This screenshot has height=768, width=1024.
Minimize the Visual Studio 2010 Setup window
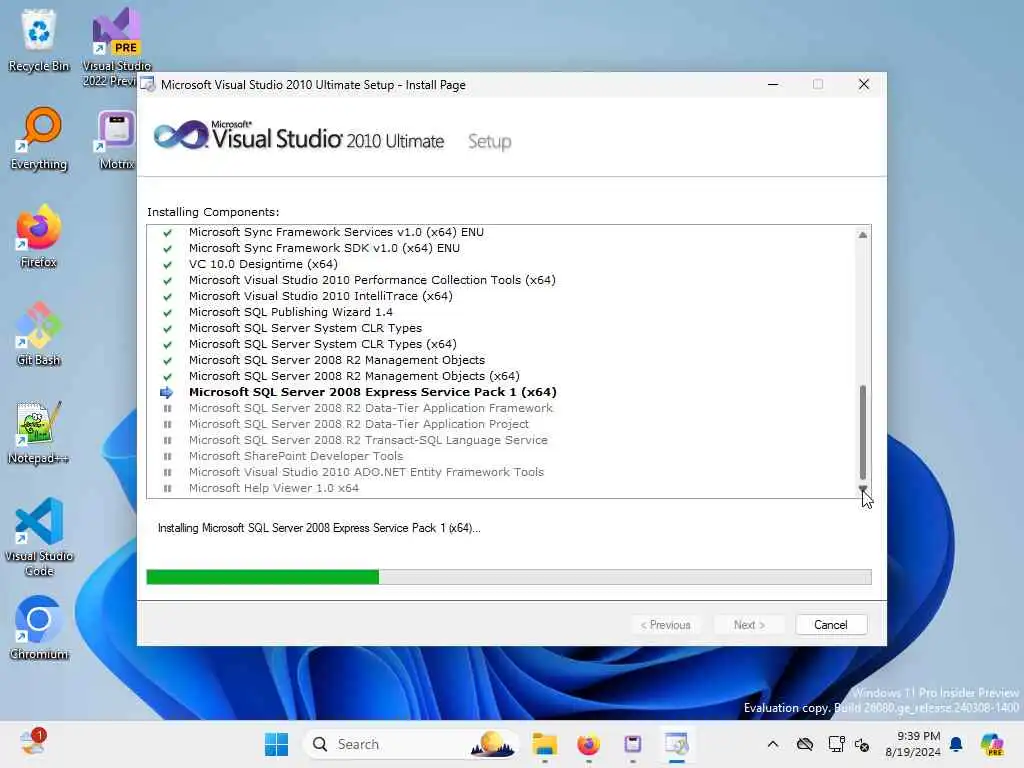click(x=773, y=84)
